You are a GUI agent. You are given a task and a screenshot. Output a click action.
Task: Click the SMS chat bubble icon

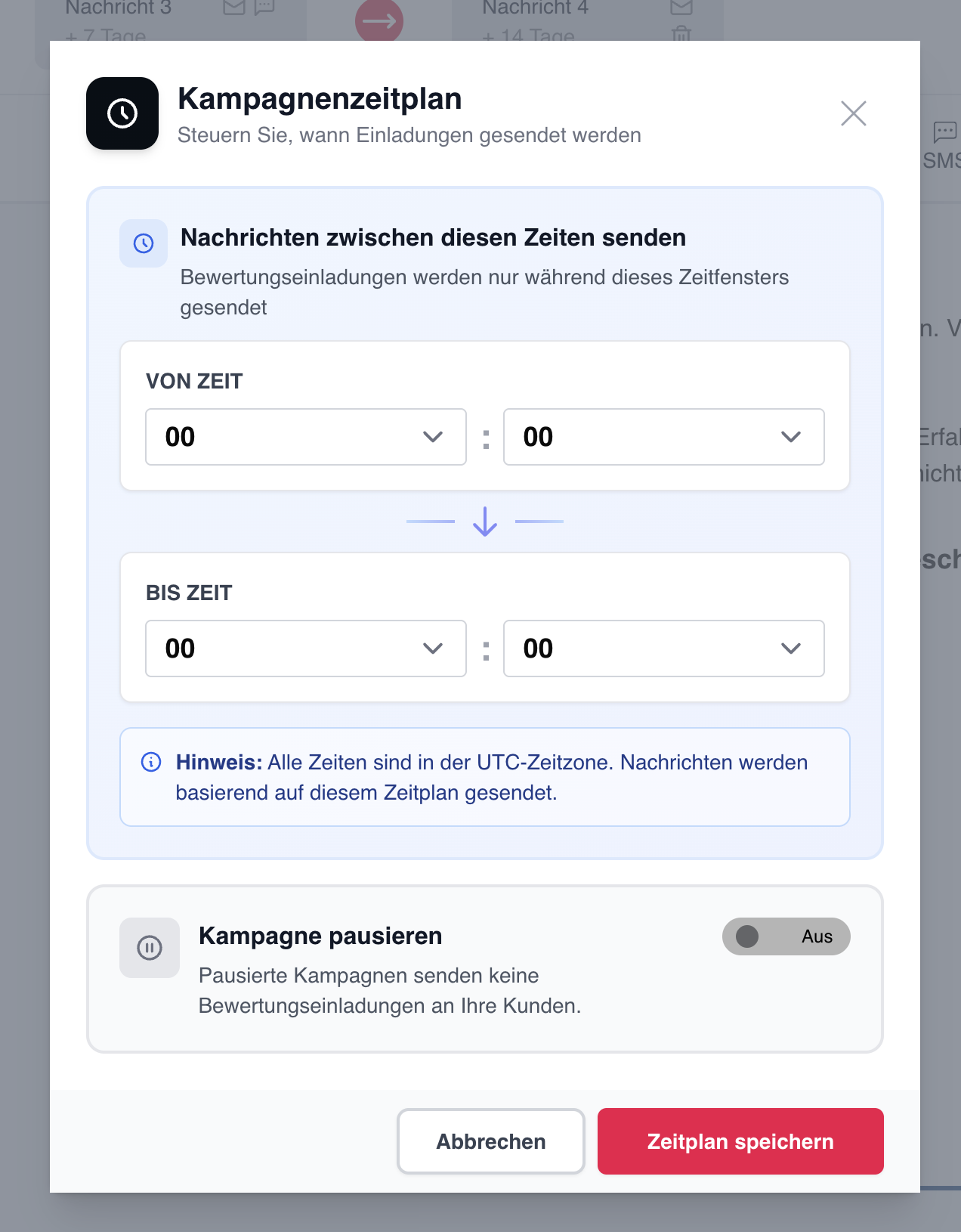pos(944,132)
